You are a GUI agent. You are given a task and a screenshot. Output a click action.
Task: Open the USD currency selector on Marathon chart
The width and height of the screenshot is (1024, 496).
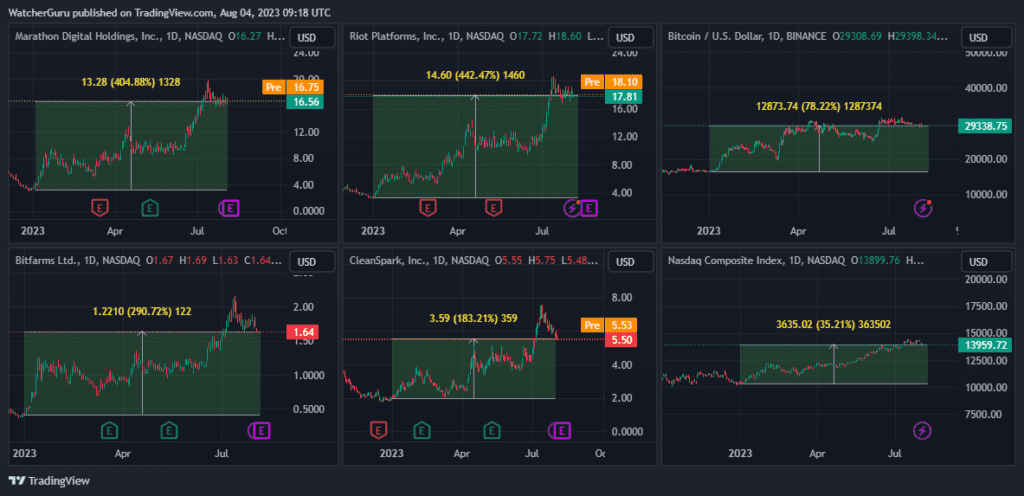(x=306, y=38)
